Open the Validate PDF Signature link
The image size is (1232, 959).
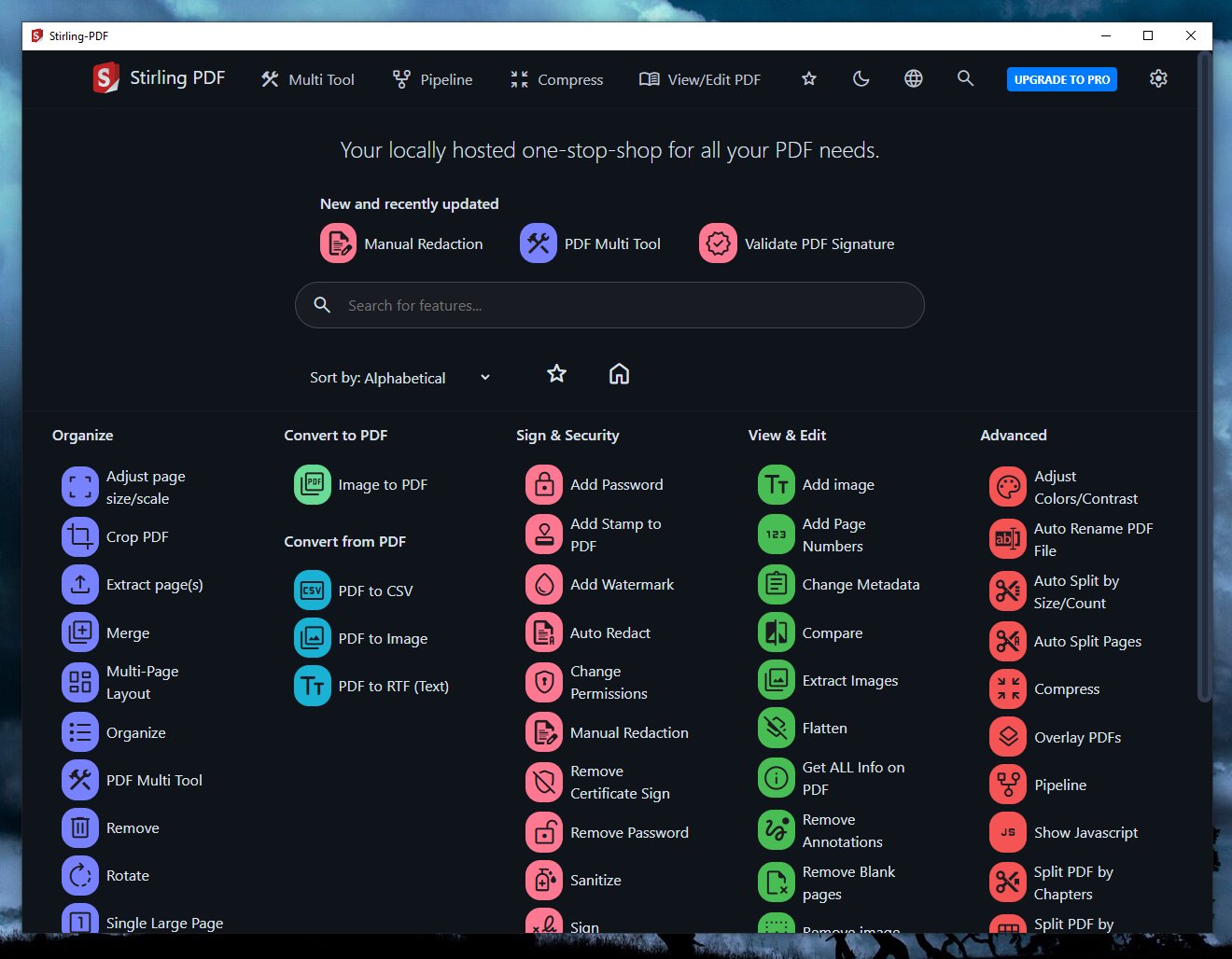[797, 243]
